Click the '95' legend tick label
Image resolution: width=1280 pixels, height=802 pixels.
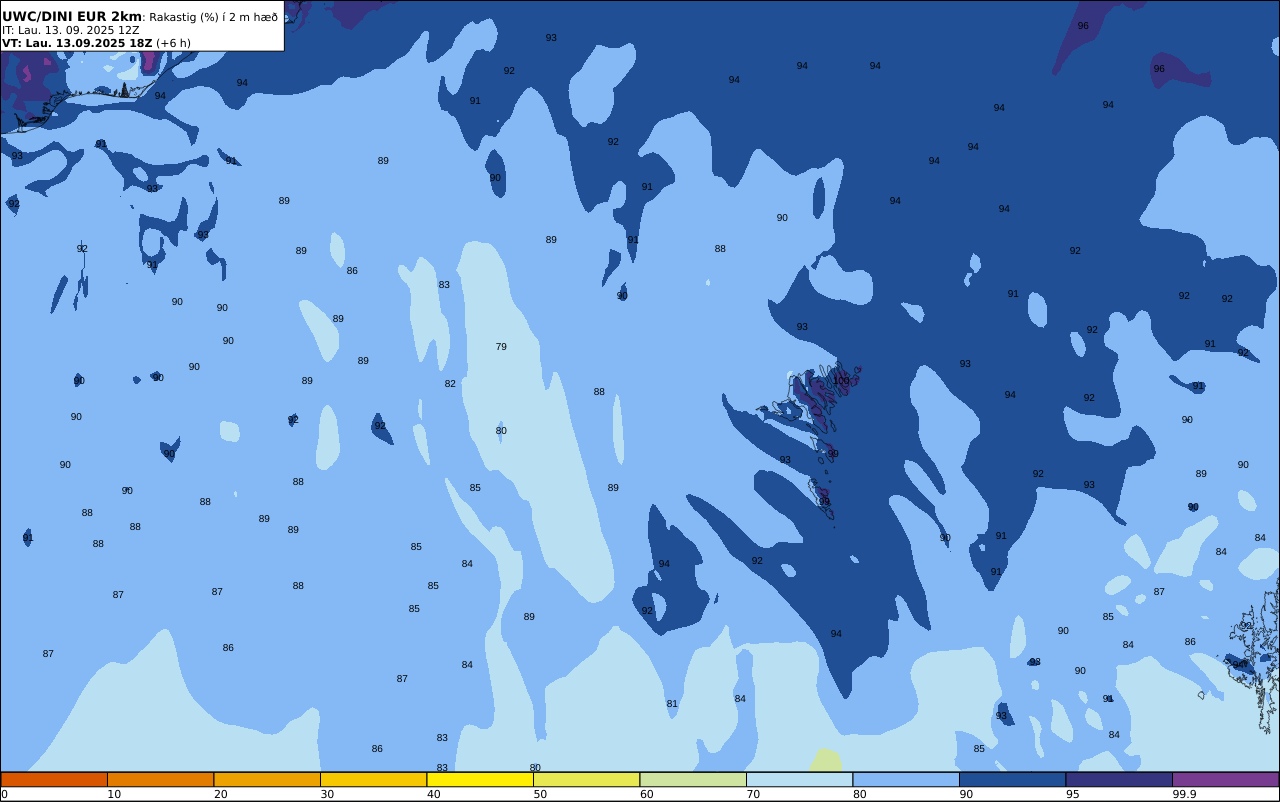[1072, 794]
